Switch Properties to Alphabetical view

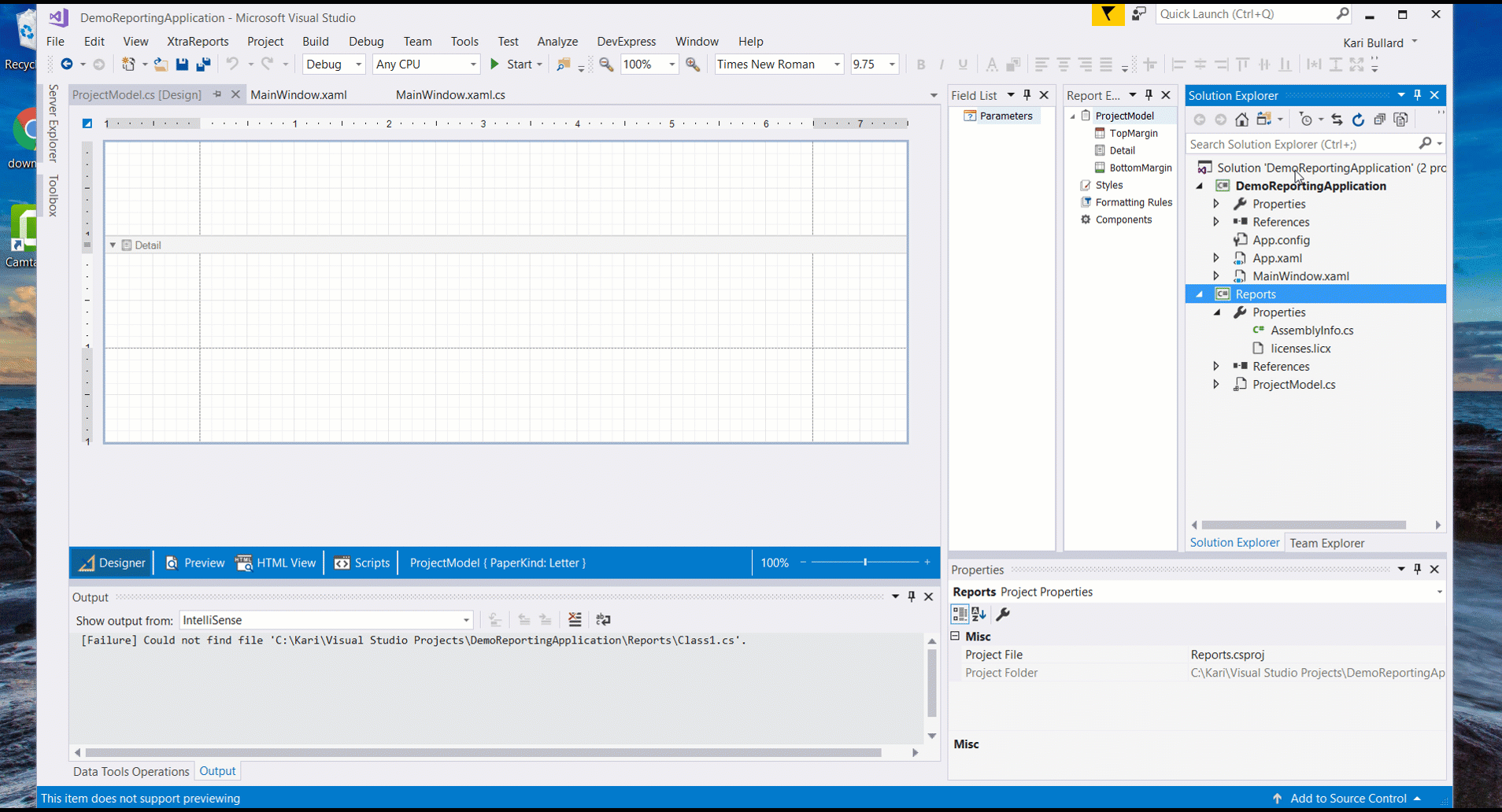(979, 615)
